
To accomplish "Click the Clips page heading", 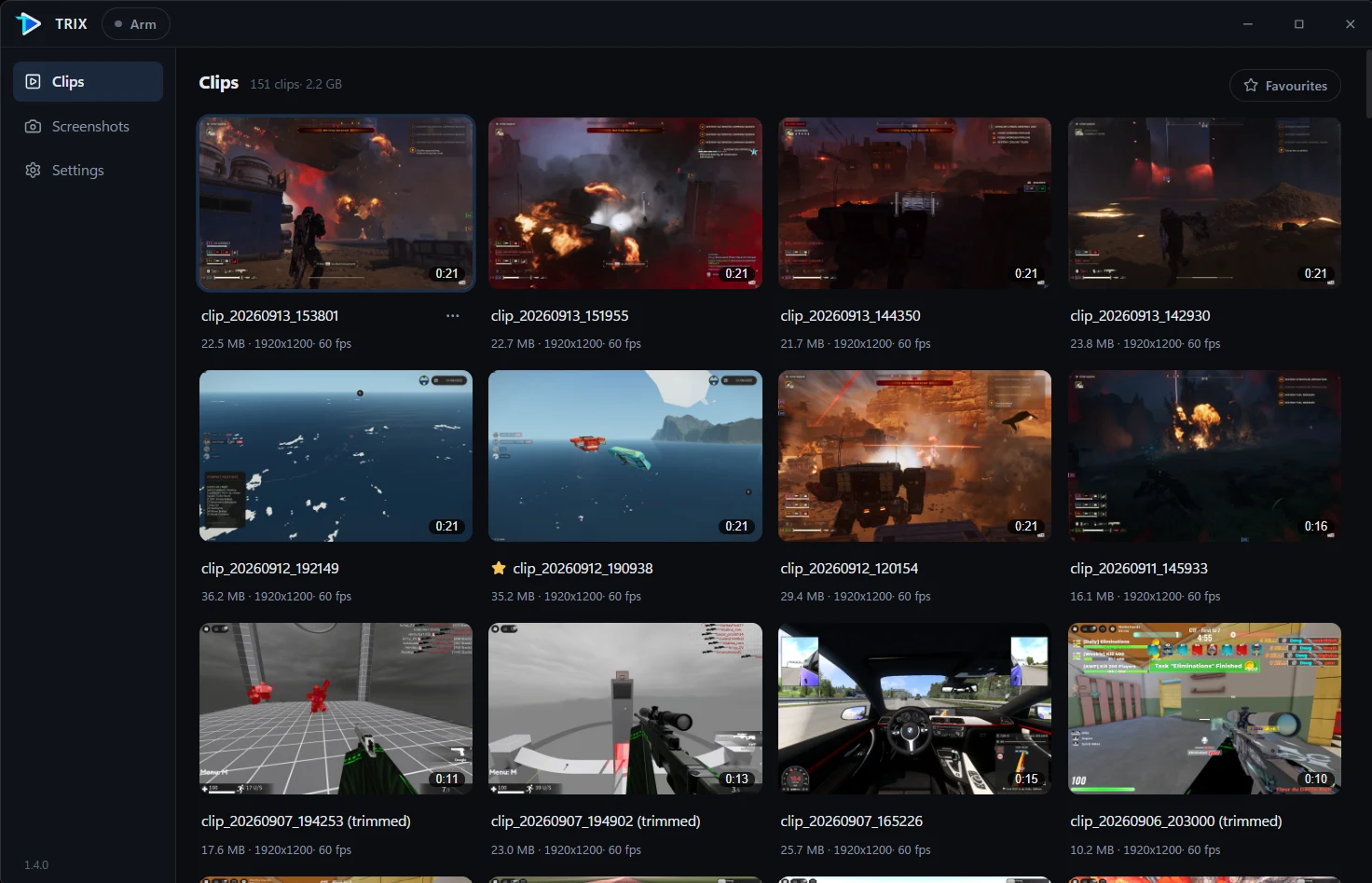I will [219, 83].
